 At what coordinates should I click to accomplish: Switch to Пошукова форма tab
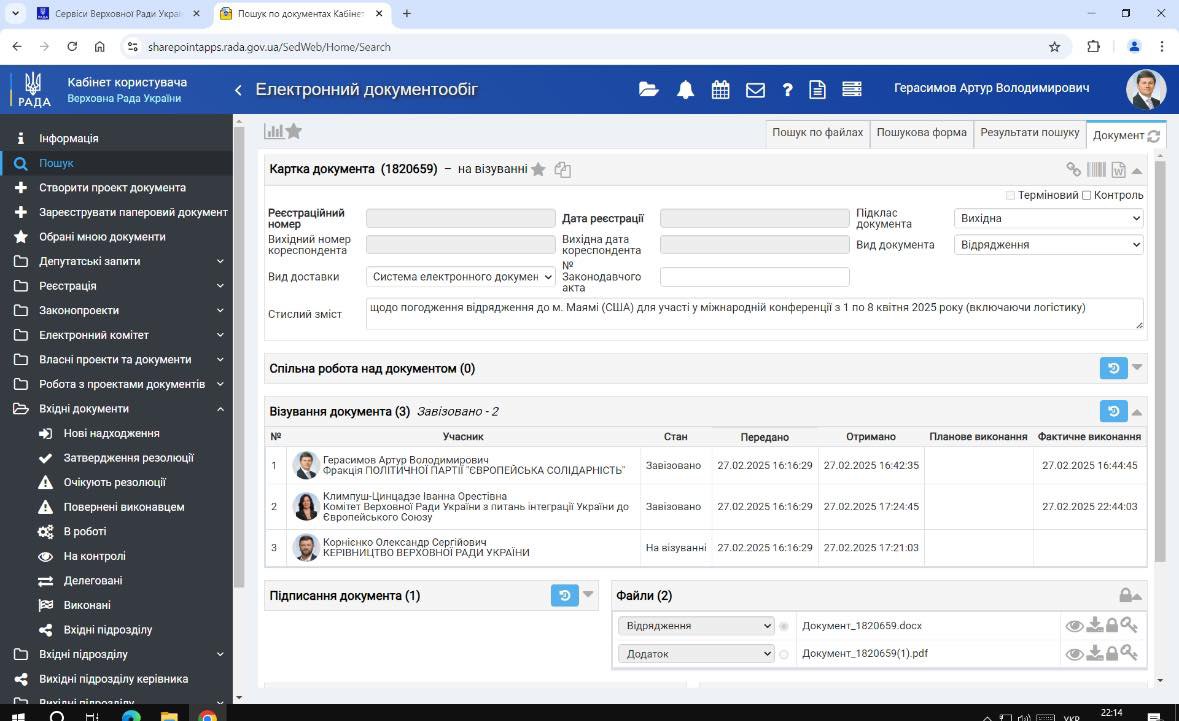pos(921,133)
